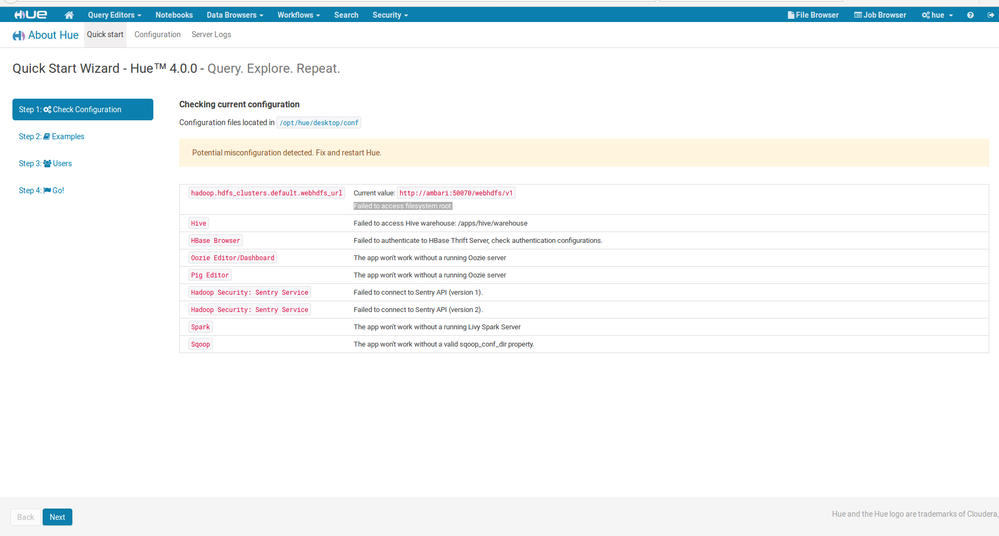This screenshot has width=999, height=536.
Task: Expand the Workflows dropdown
Action: point(298,15)
